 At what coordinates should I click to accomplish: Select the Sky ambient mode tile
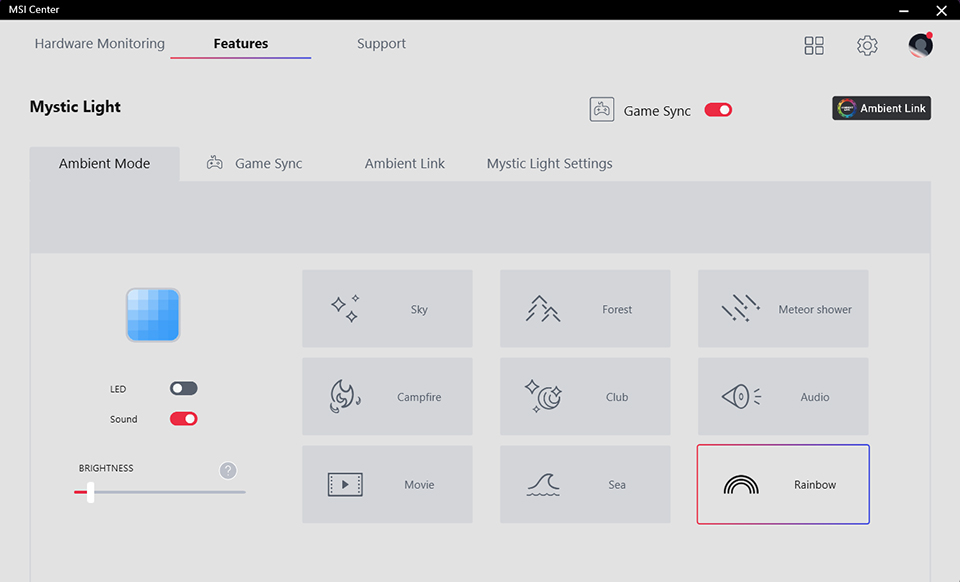387,308
